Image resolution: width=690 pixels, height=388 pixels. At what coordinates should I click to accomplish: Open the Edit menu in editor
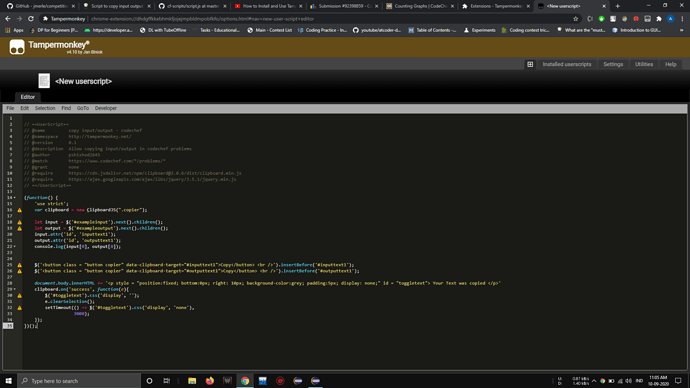click(25, 108)
